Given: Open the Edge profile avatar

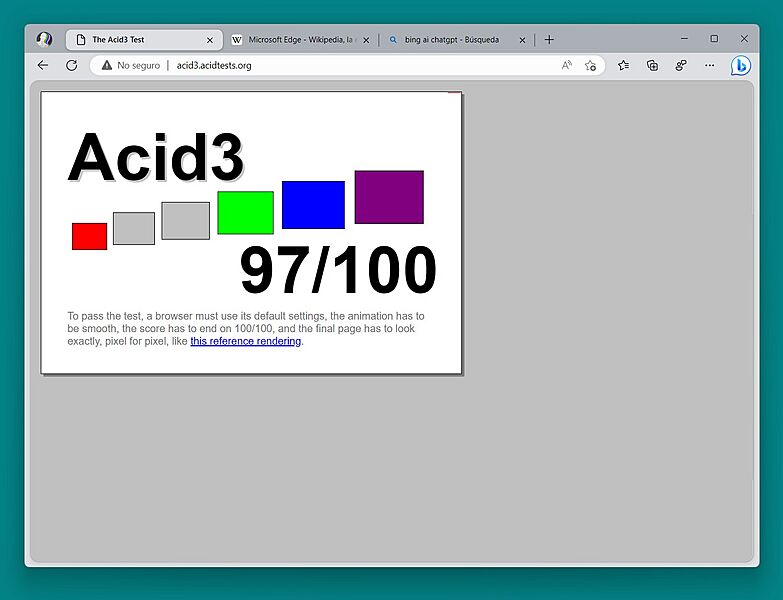Looking at the screenshot, I should click(x=44, y=39).
